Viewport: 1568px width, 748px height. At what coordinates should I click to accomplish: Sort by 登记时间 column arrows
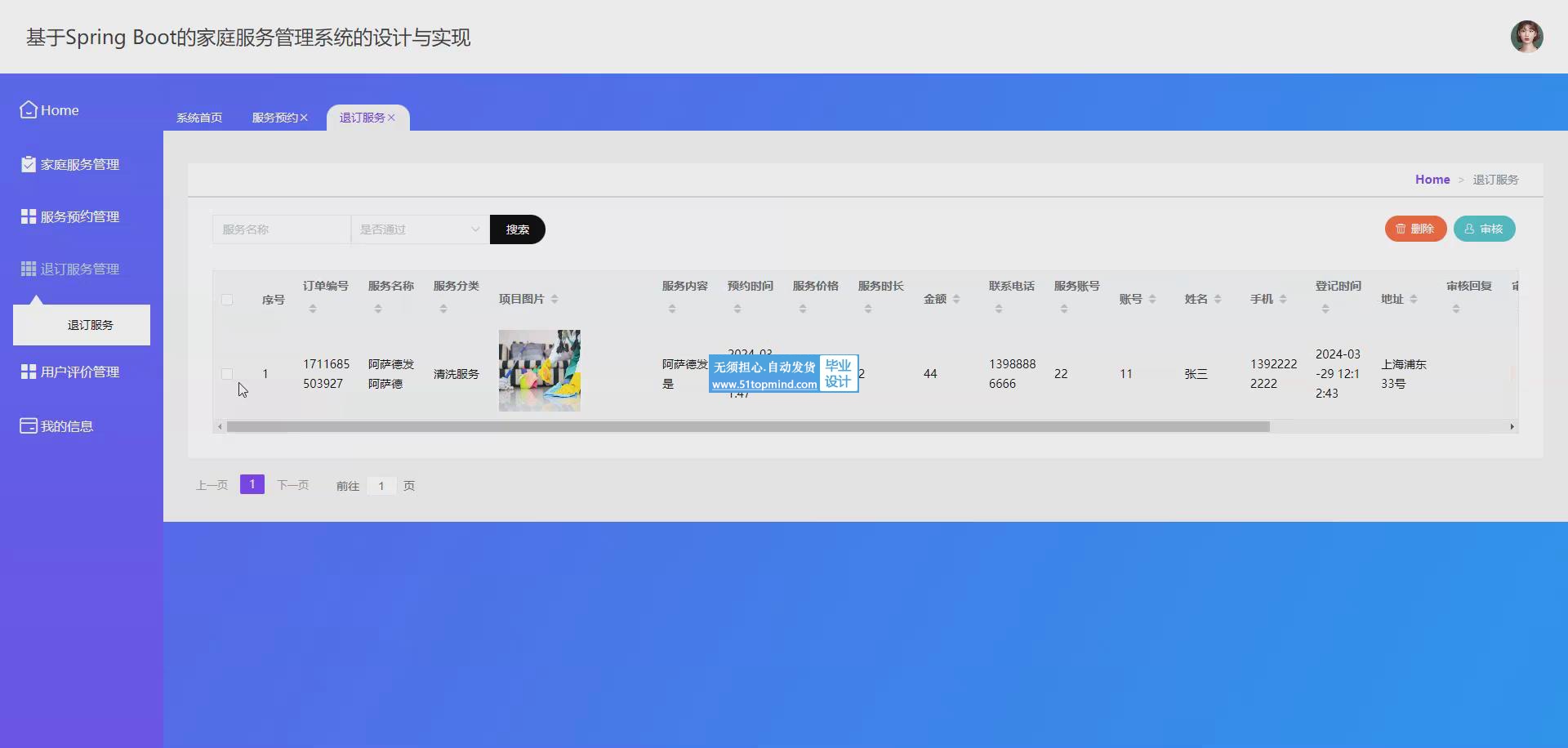coord(1325,309)
